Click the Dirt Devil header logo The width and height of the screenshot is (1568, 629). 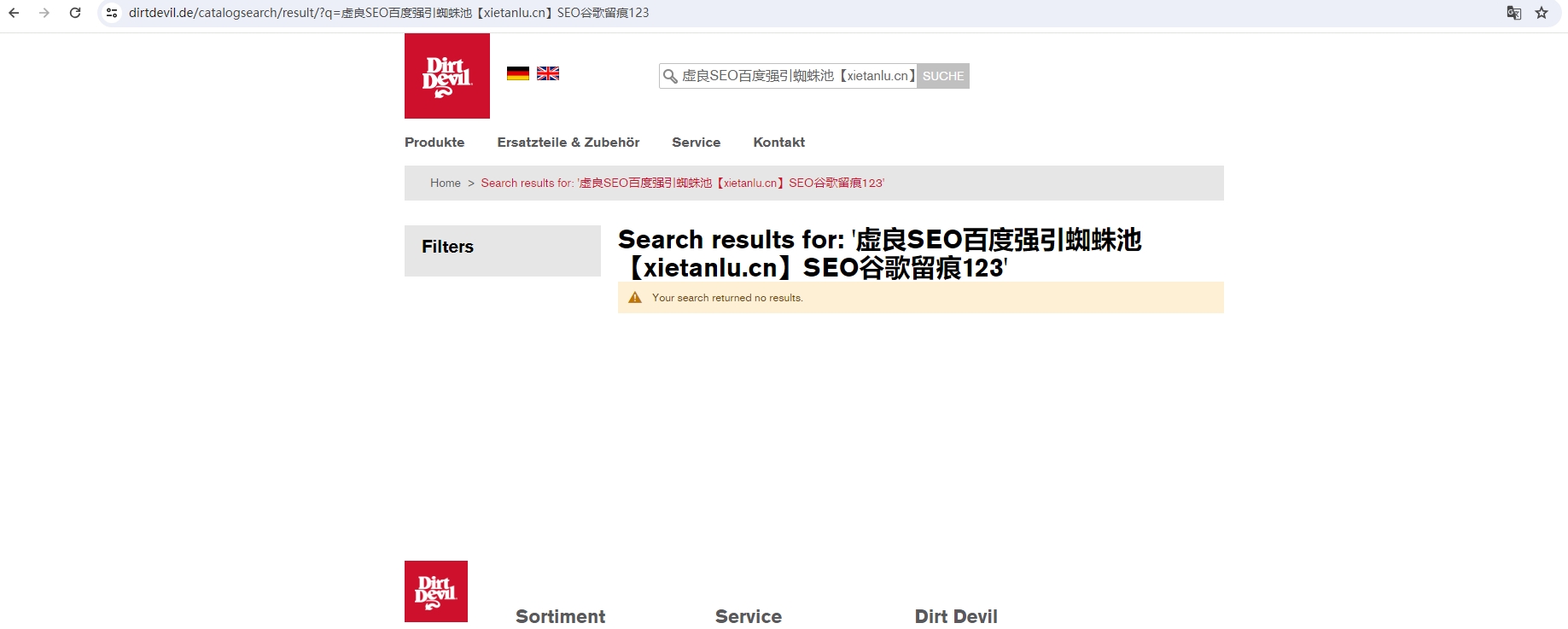coord(447,76)
